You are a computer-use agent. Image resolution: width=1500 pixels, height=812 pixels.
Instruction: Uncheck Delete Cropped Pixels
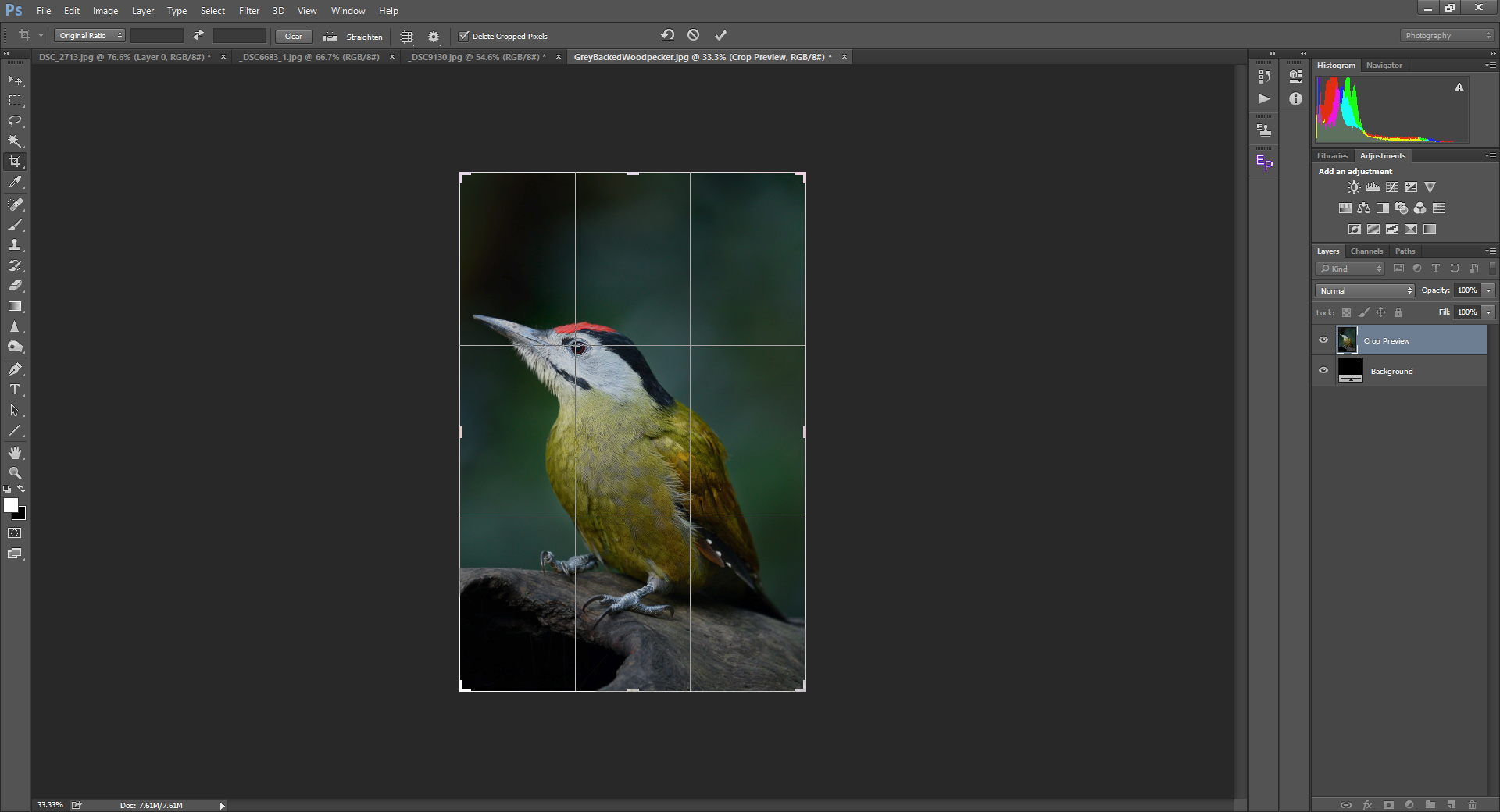pyautogui.click(x=463, y=36)
